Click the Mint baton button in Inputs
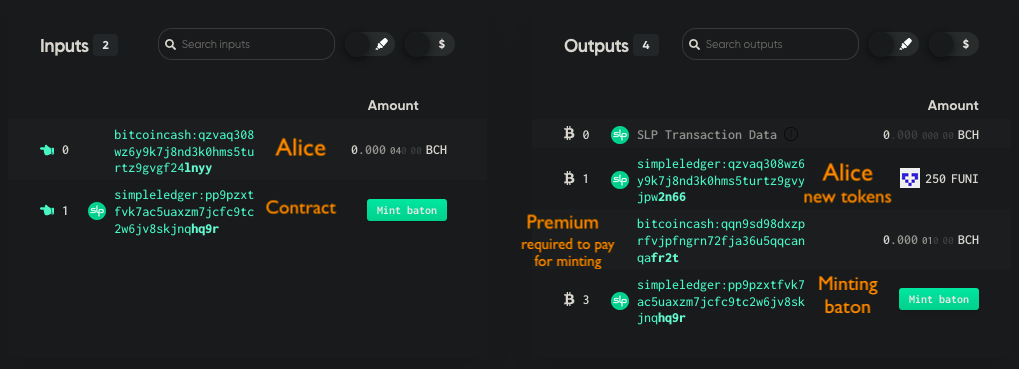Viewport: 1019px width, 369px height. [x=407, y=210]
